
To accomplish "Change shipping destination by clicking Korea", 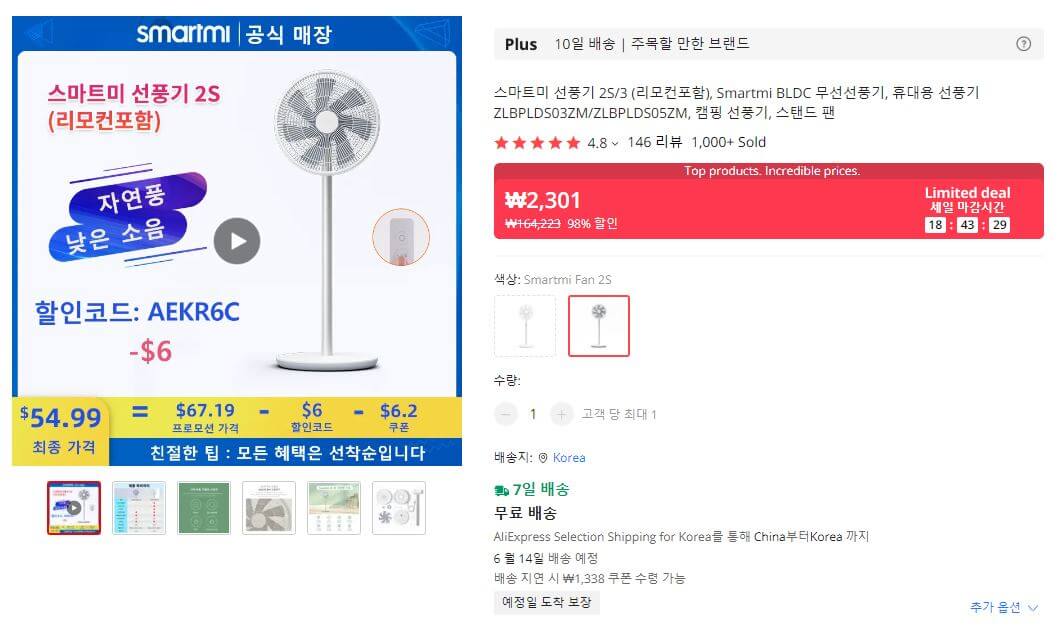I will 570,457.
